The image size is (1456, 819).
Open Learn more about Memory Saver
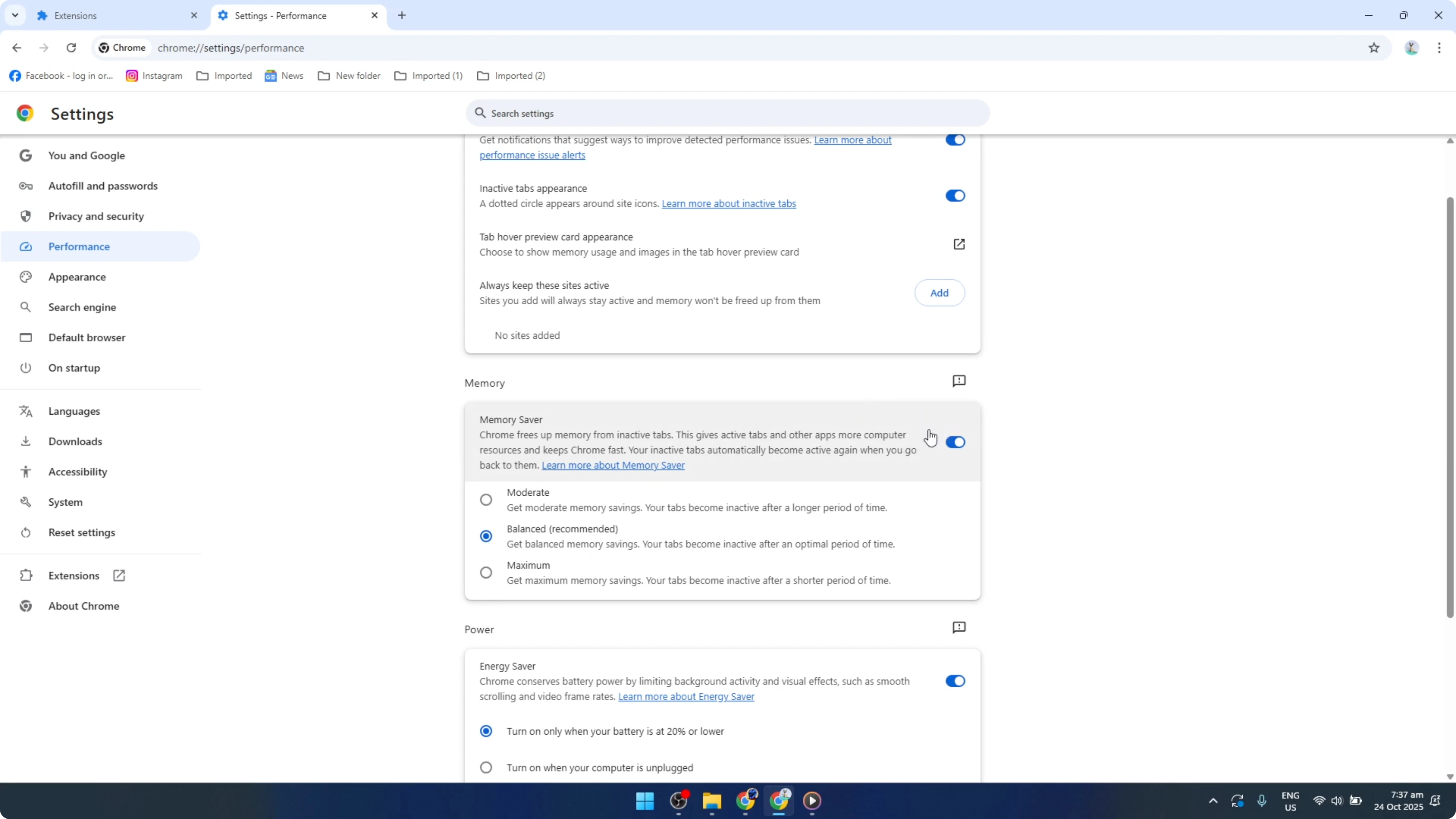(x=613, y=465)
